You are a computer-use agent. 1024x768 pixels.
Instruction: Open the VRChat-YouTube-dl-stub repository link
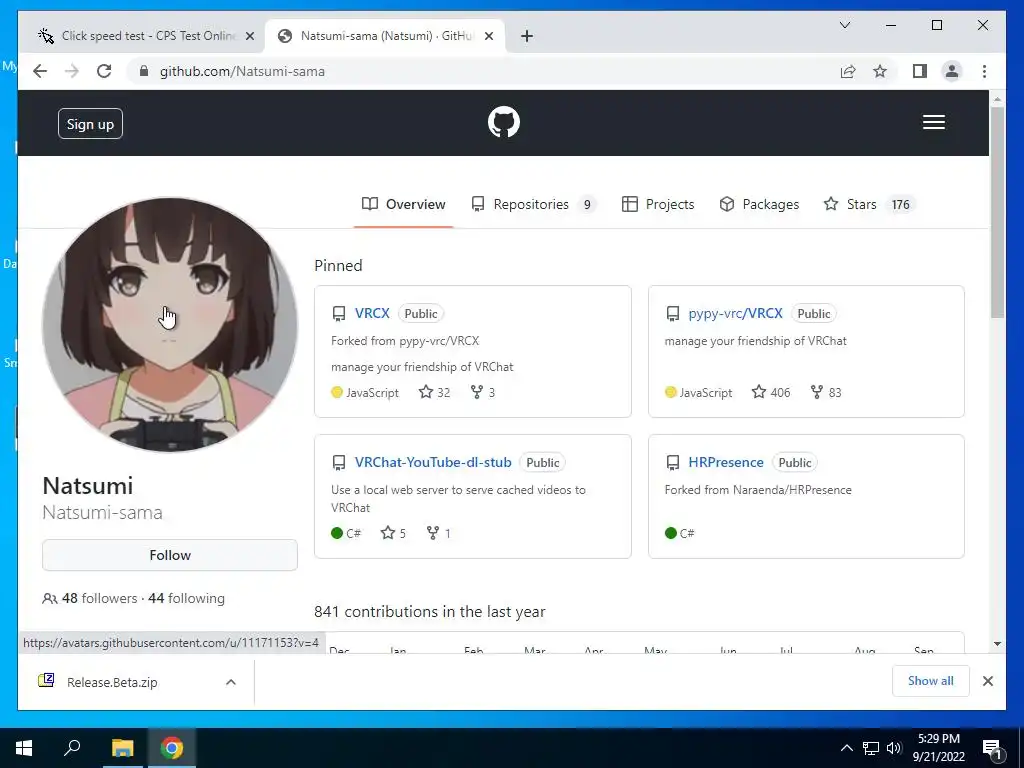[x=433, y=462]
